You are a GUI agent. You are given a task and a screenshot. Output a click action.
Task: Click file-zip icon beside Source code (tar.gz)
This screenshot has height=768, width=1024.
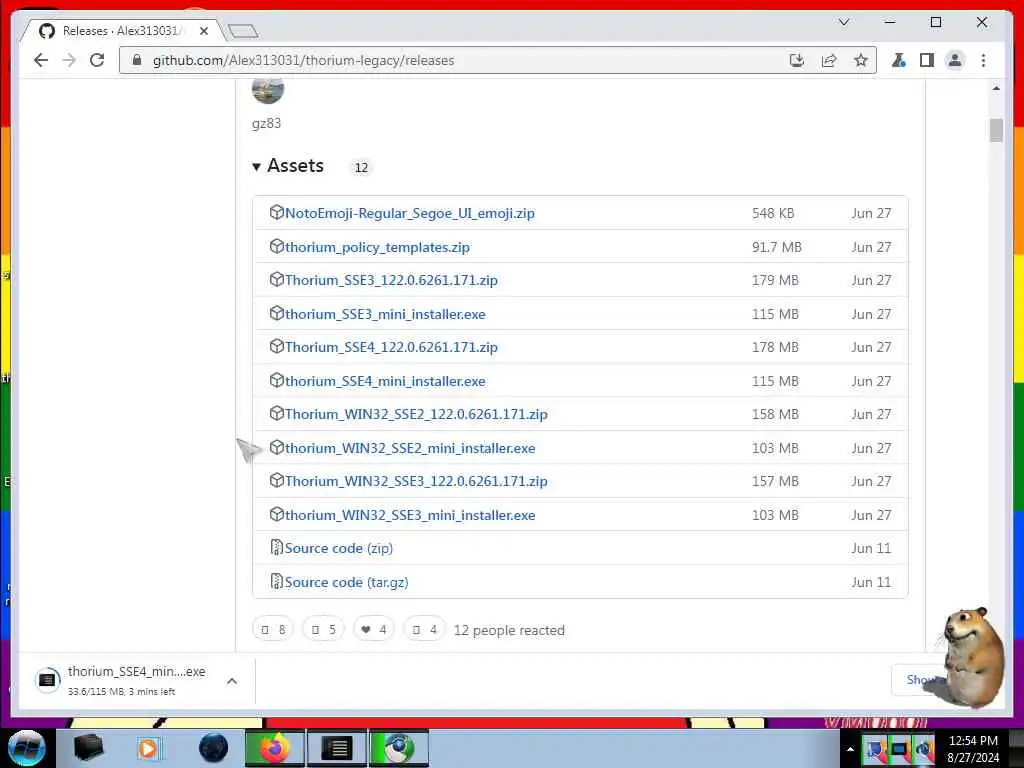[276, 581]
